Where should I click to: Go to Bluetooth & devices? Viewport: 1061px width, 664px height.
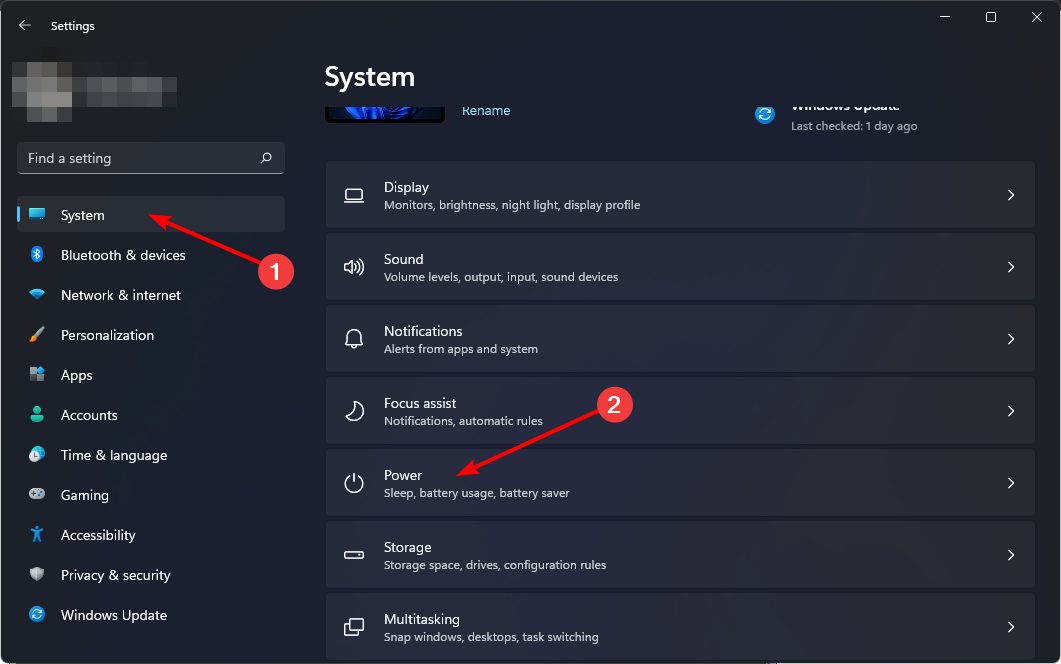pyautogui.click(x=151, y=254)
